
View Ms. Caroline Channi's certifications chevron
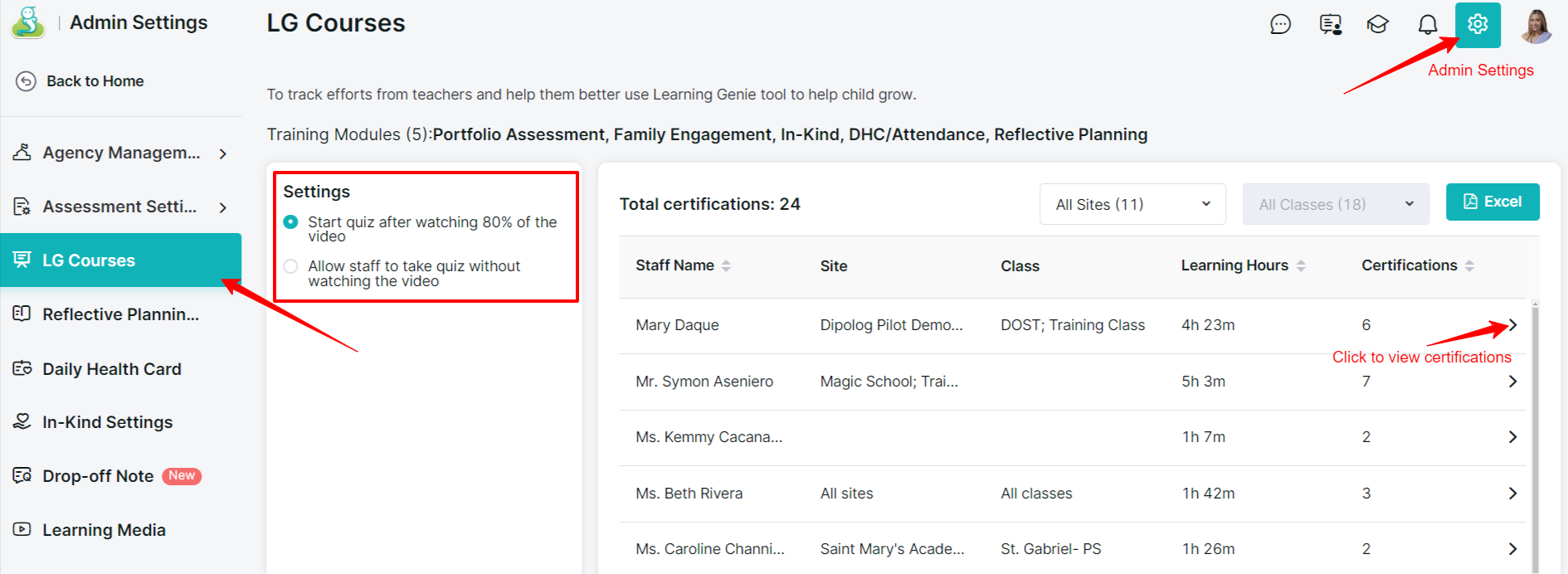point(1512,549)
